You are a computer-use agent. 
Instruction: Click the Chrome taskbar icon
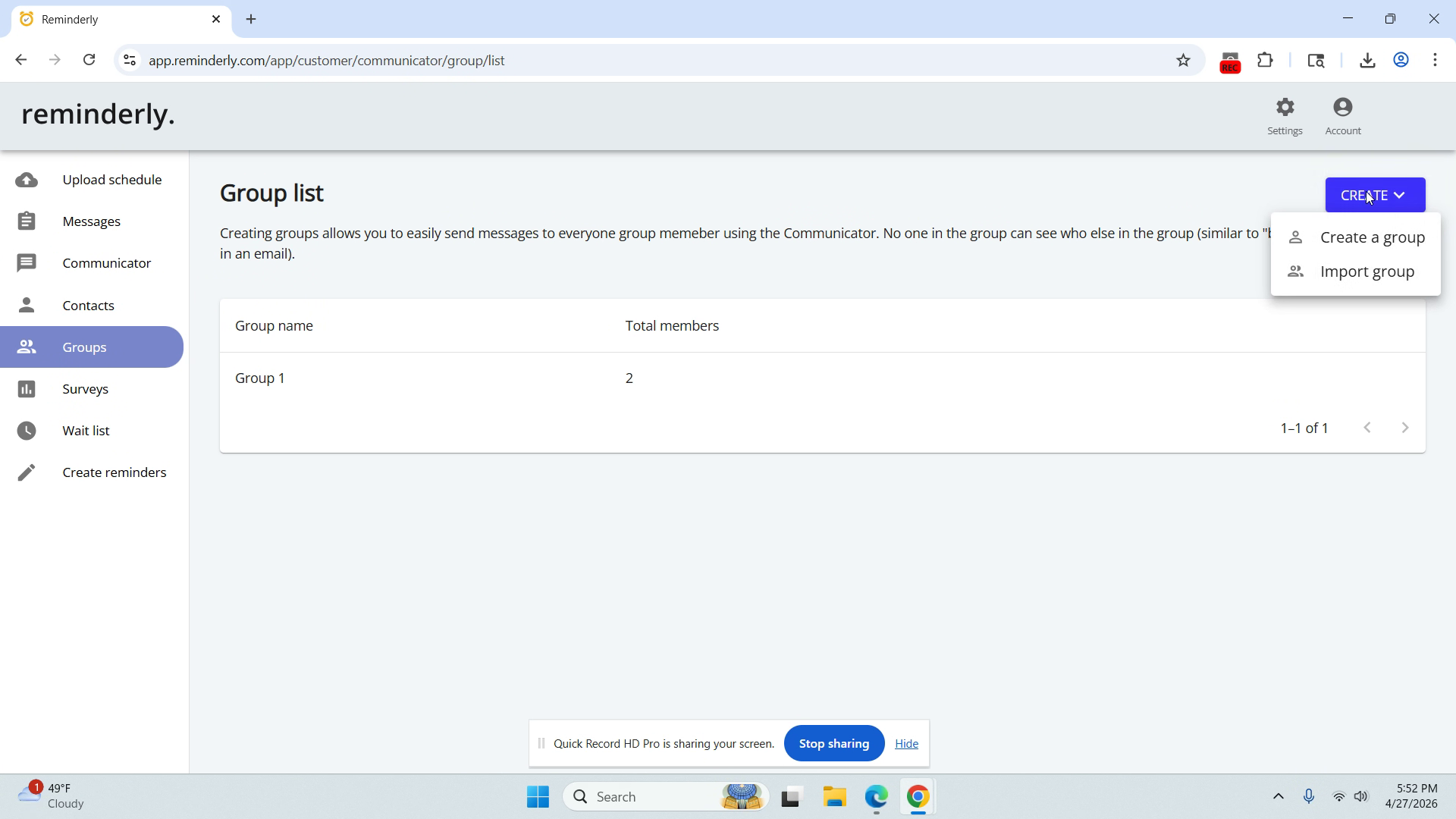click(x=918, y=797)
